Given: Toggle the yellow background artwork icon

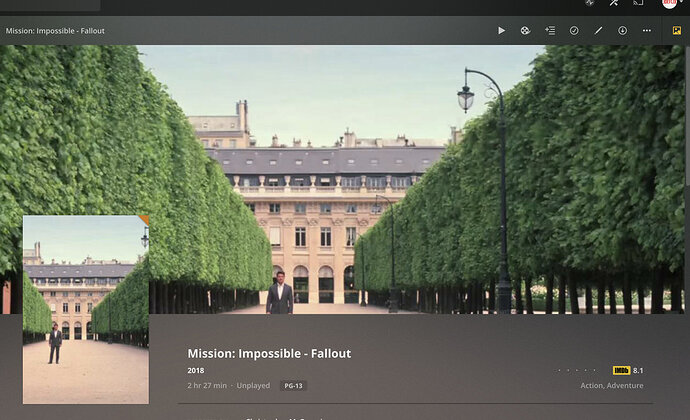Looking at the screenshot, I should 677,30.
